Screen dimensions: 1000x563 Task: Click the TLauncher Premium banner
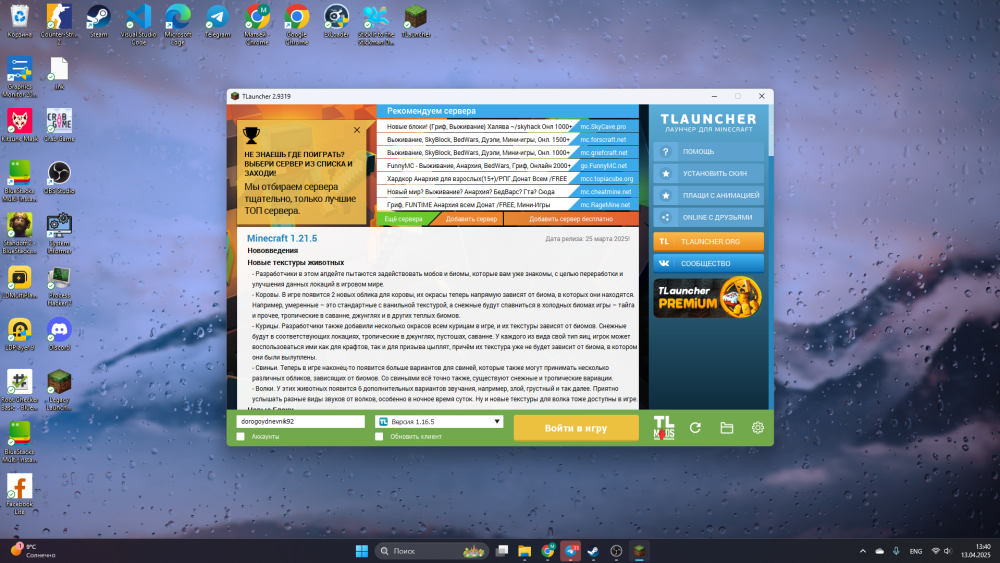709,297
